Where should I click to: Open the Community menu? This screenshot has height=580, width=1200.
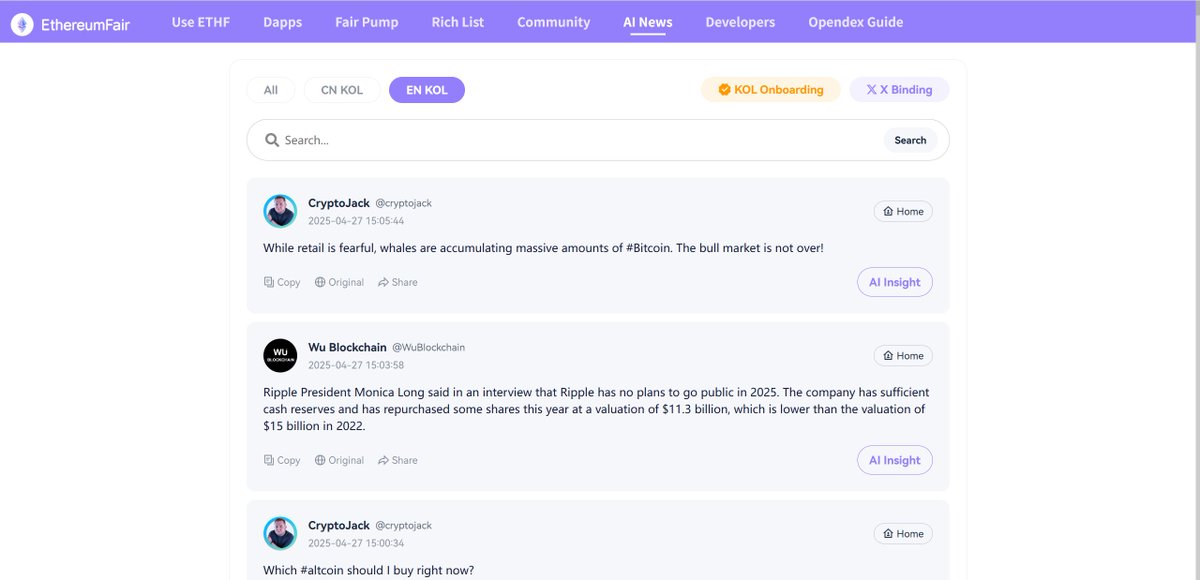coord(554,22)
